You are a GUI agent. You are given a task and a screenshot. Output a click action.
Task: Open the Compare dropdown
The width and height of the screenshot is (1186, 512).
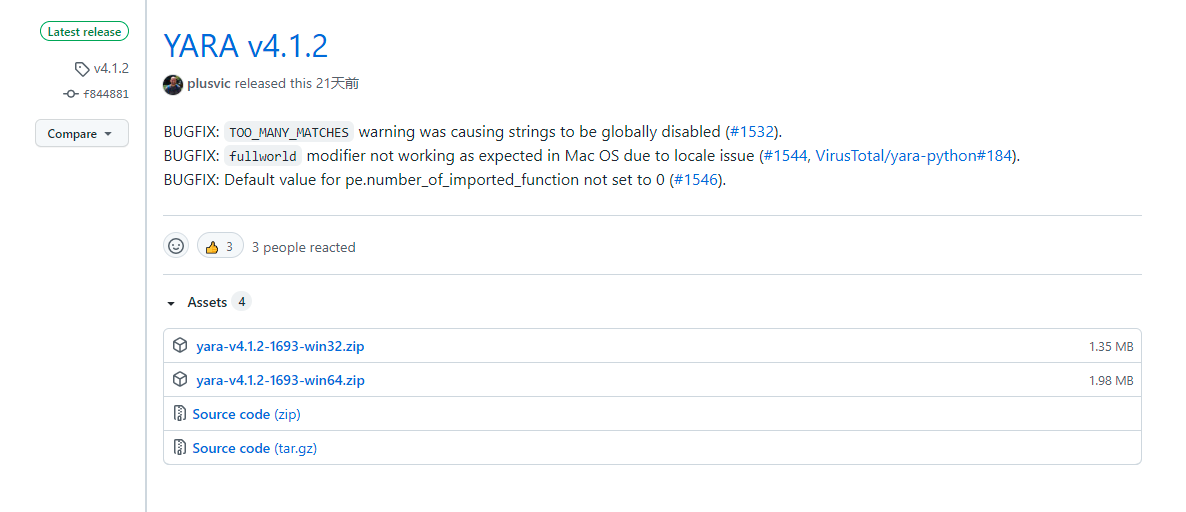click(82, 134)
